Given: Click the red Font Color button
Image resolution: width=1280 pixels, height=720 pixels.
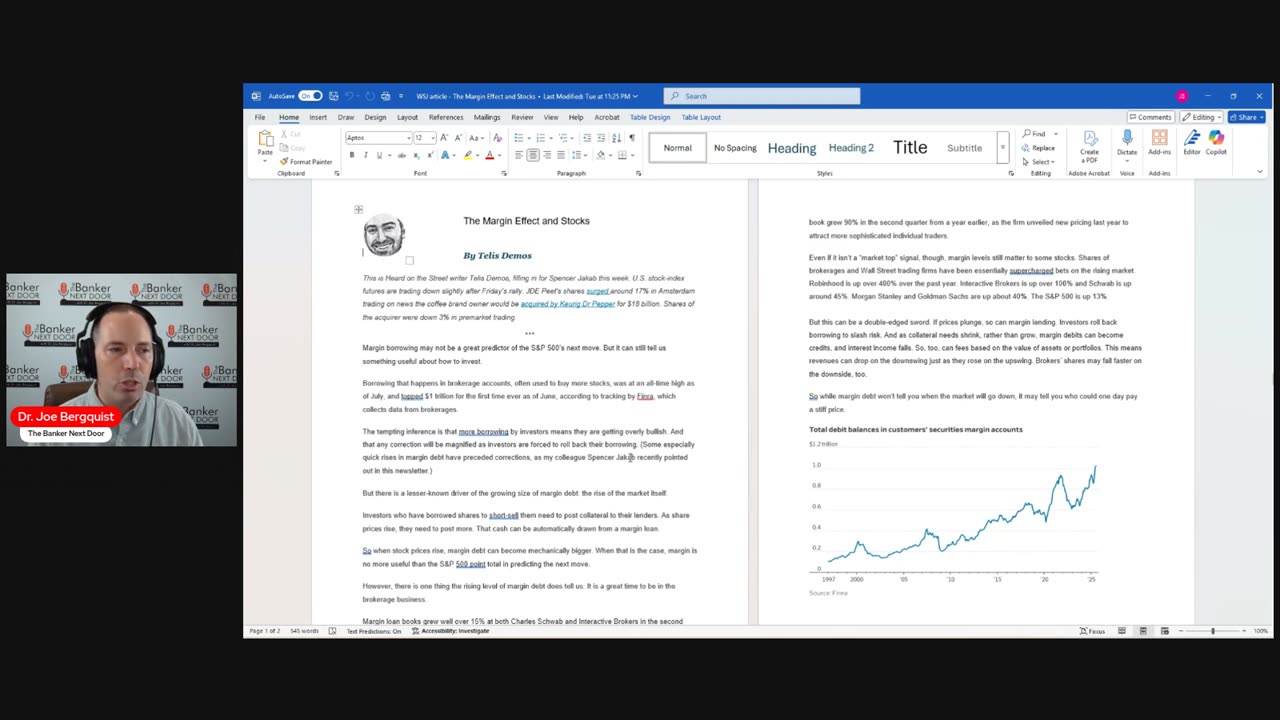Looking at the screenshot, I should click(489, 155).
